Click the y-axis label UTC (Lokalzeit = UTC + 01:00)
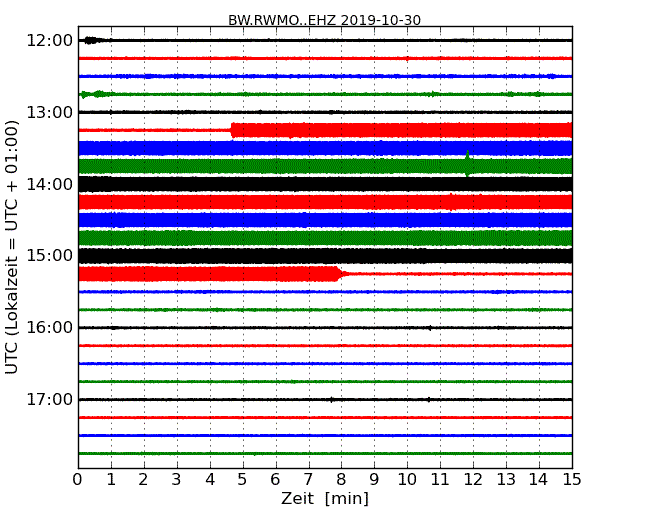 [x=12, y=247]
